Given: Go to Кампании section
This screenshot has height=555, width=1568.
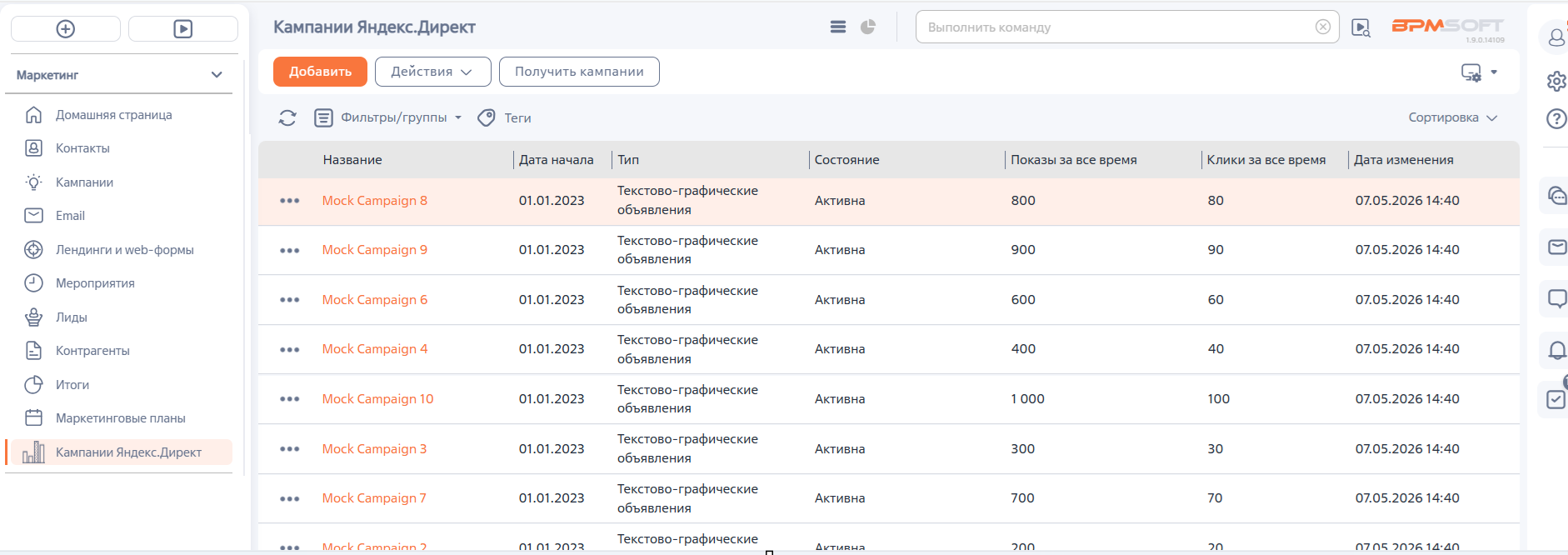Looking at the screenshot, I should [84, 182].
